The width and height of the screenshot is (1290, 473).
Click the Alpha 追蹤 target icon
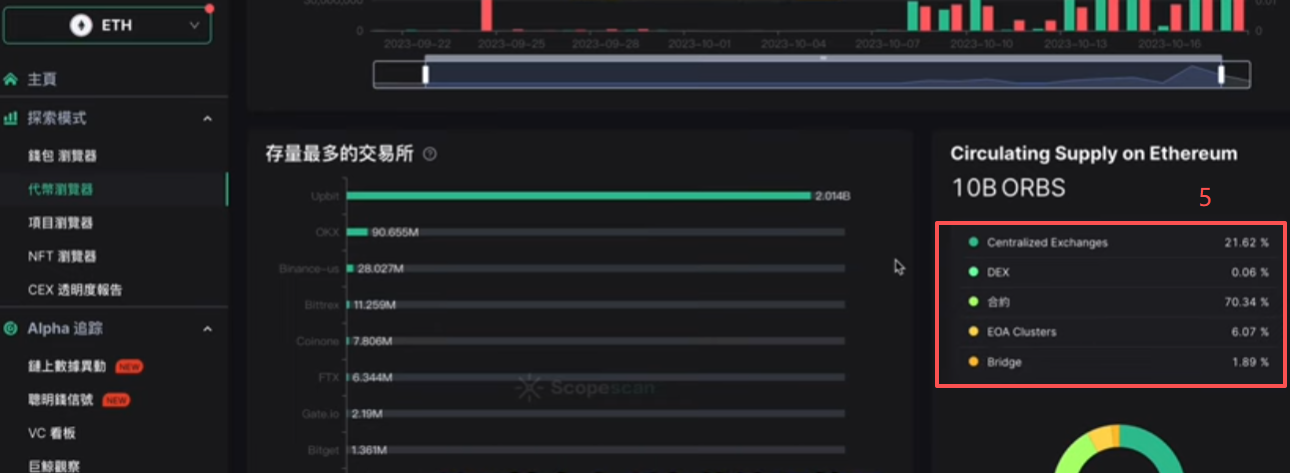(x=11, y=328)
